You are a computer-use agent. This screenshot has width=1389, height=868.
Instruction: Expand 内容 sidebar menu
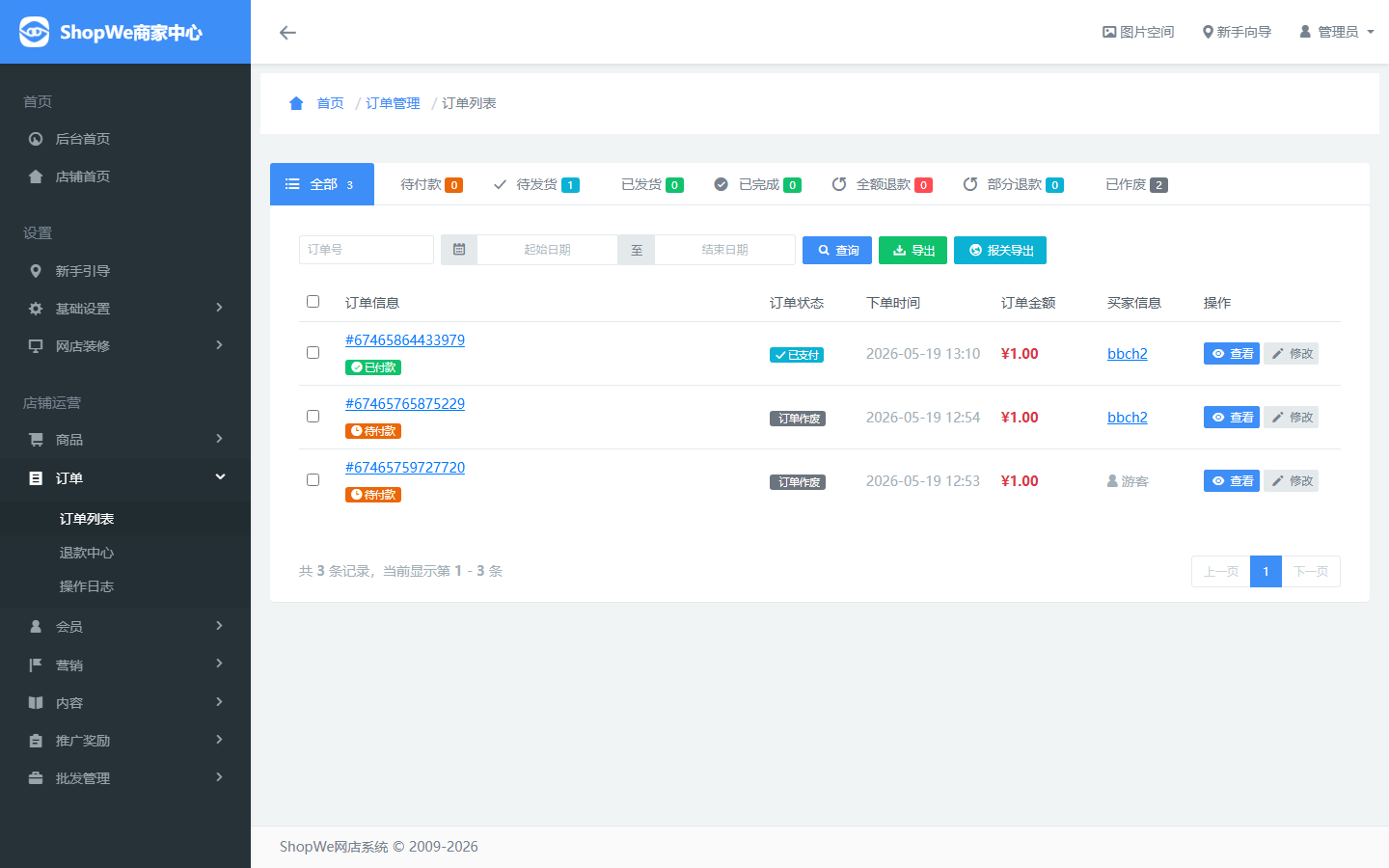(x=125, y=703)
